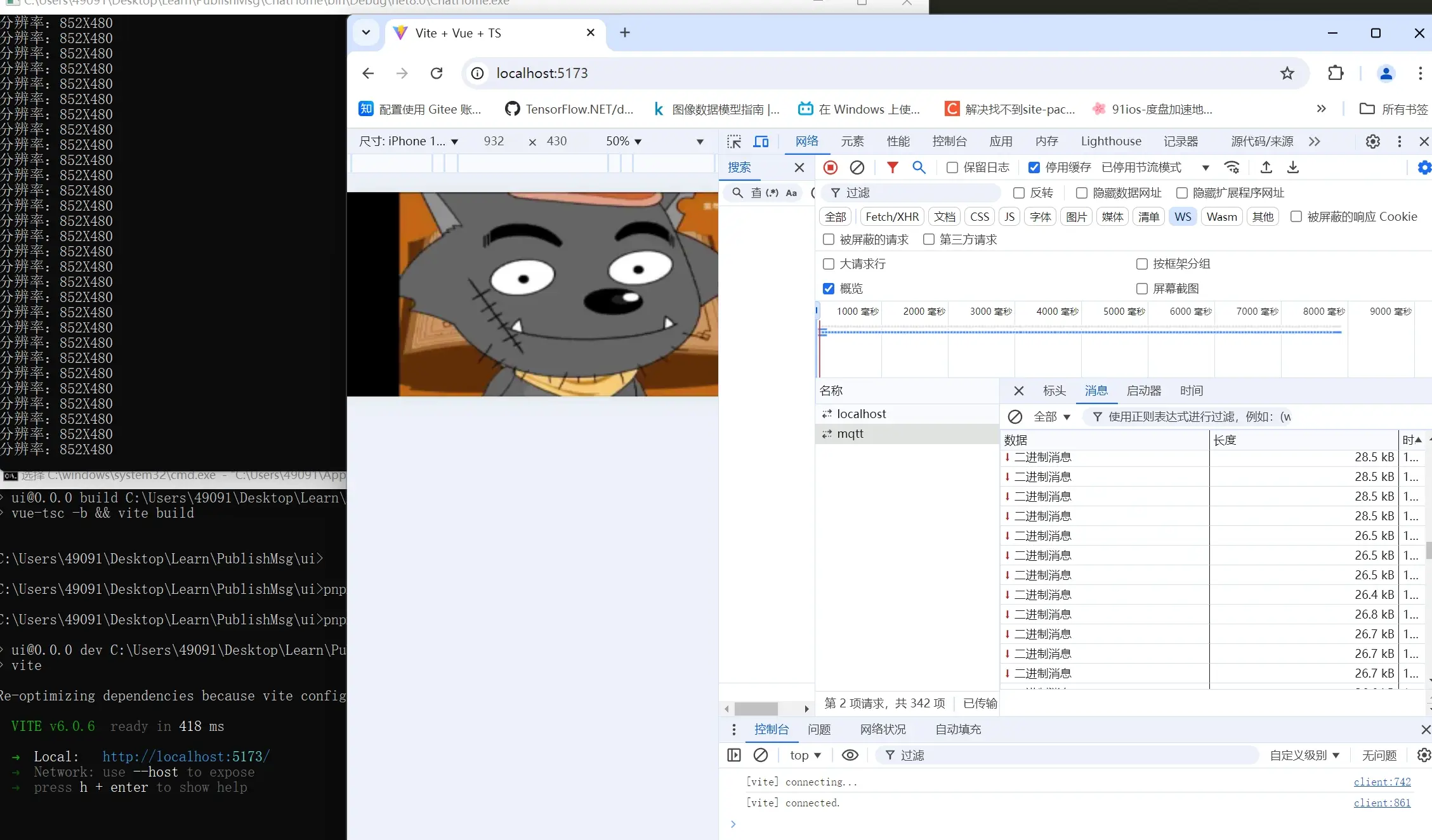Open the 标头 tab for mqtt request
This screenshot has width=1432, height=840.
pos(1054,391)
